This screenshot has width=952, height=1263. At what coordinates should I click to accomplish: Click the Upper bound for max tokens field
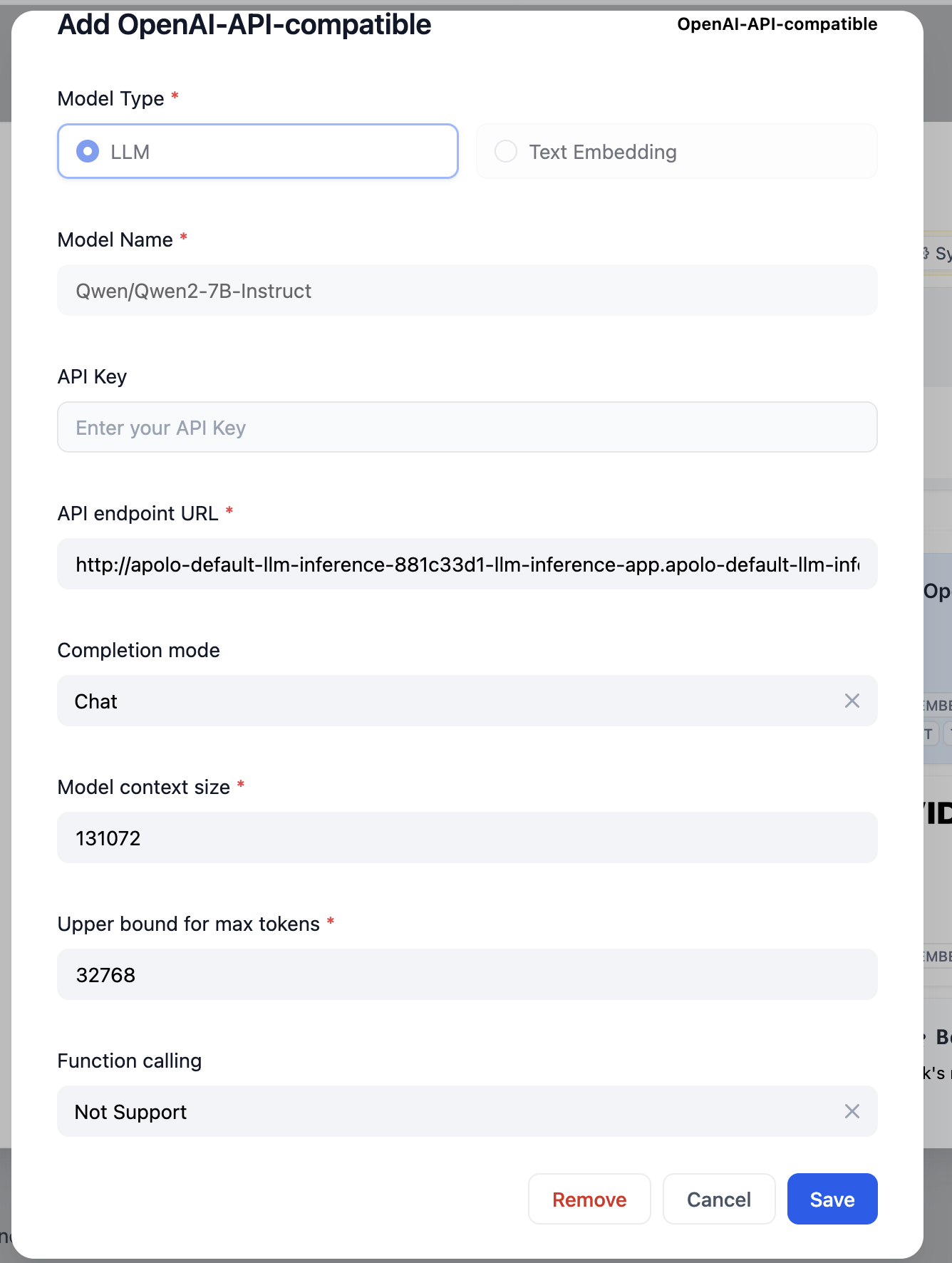coord(467,975)
